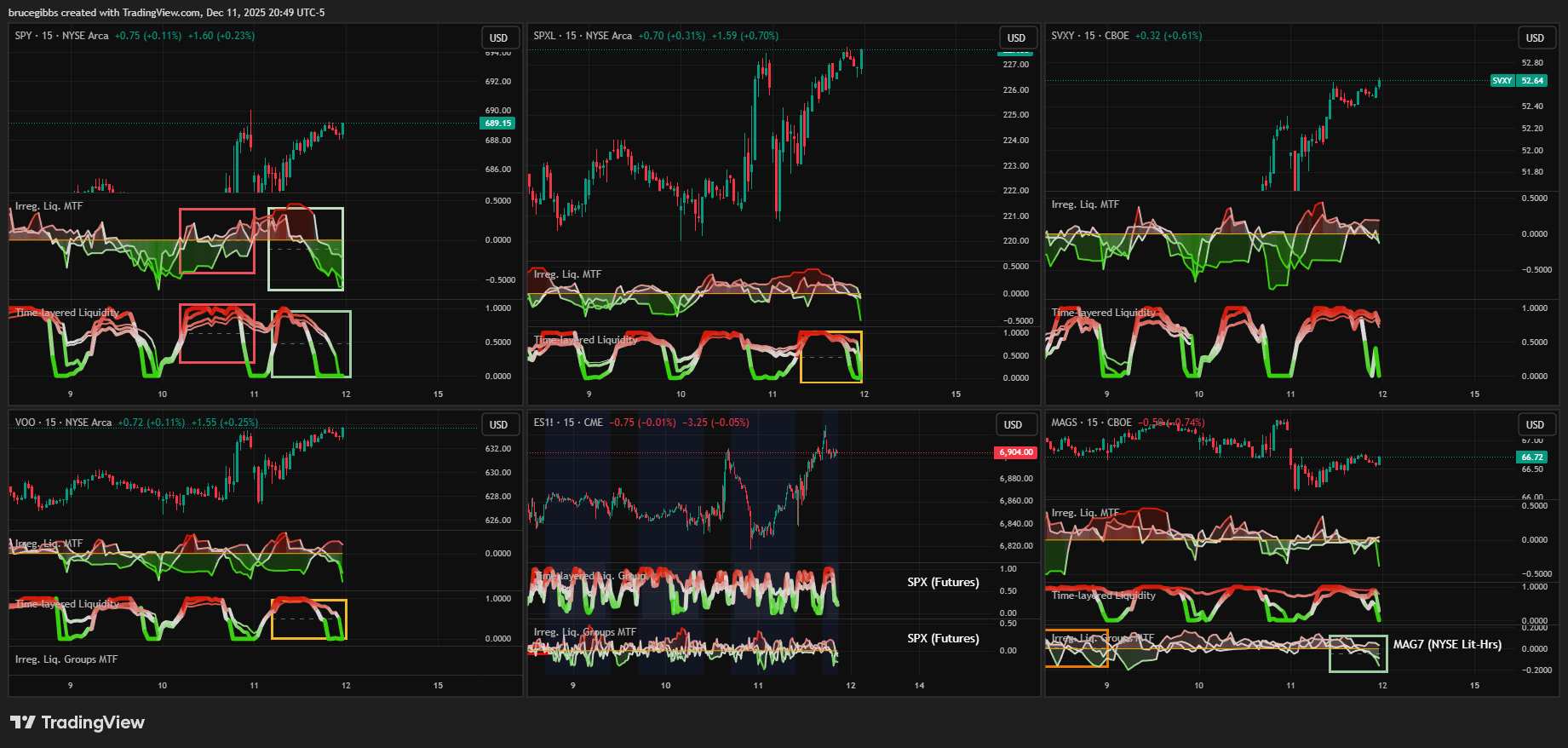Select the SPY · 15 · NYSE Arca title
Viewport: 1568px width, 748px height.
click(x=61, y=36)
